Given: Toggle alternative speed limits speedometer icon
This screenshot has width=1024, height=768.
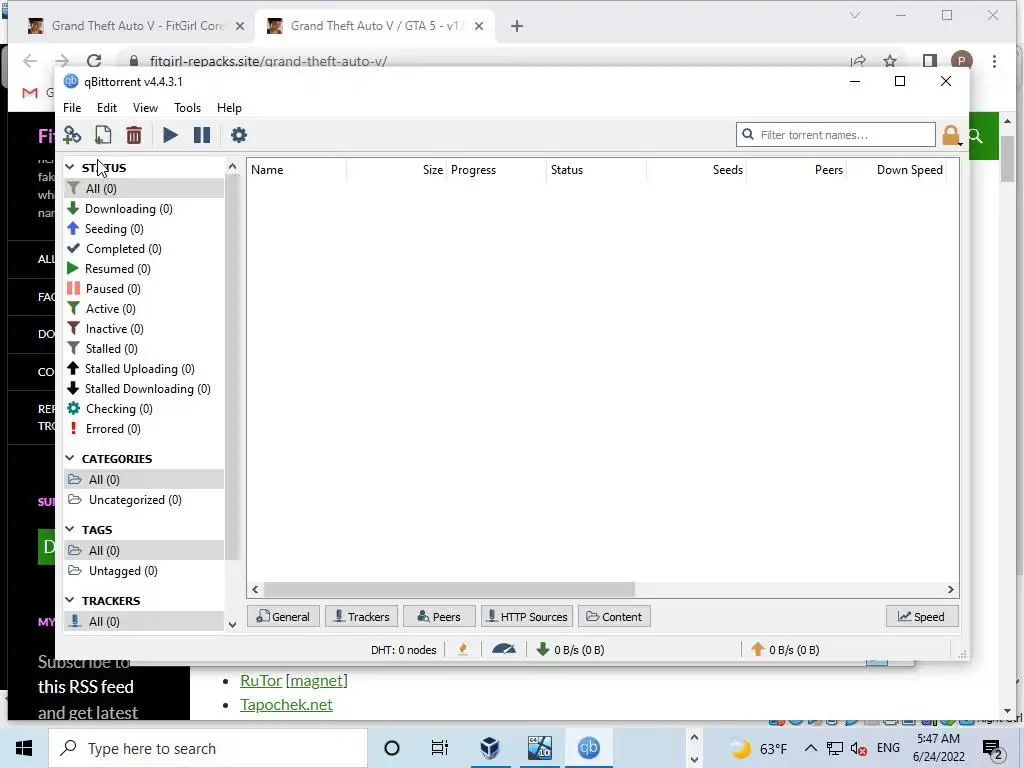Looking at the screenshot, I should point(504,649).
